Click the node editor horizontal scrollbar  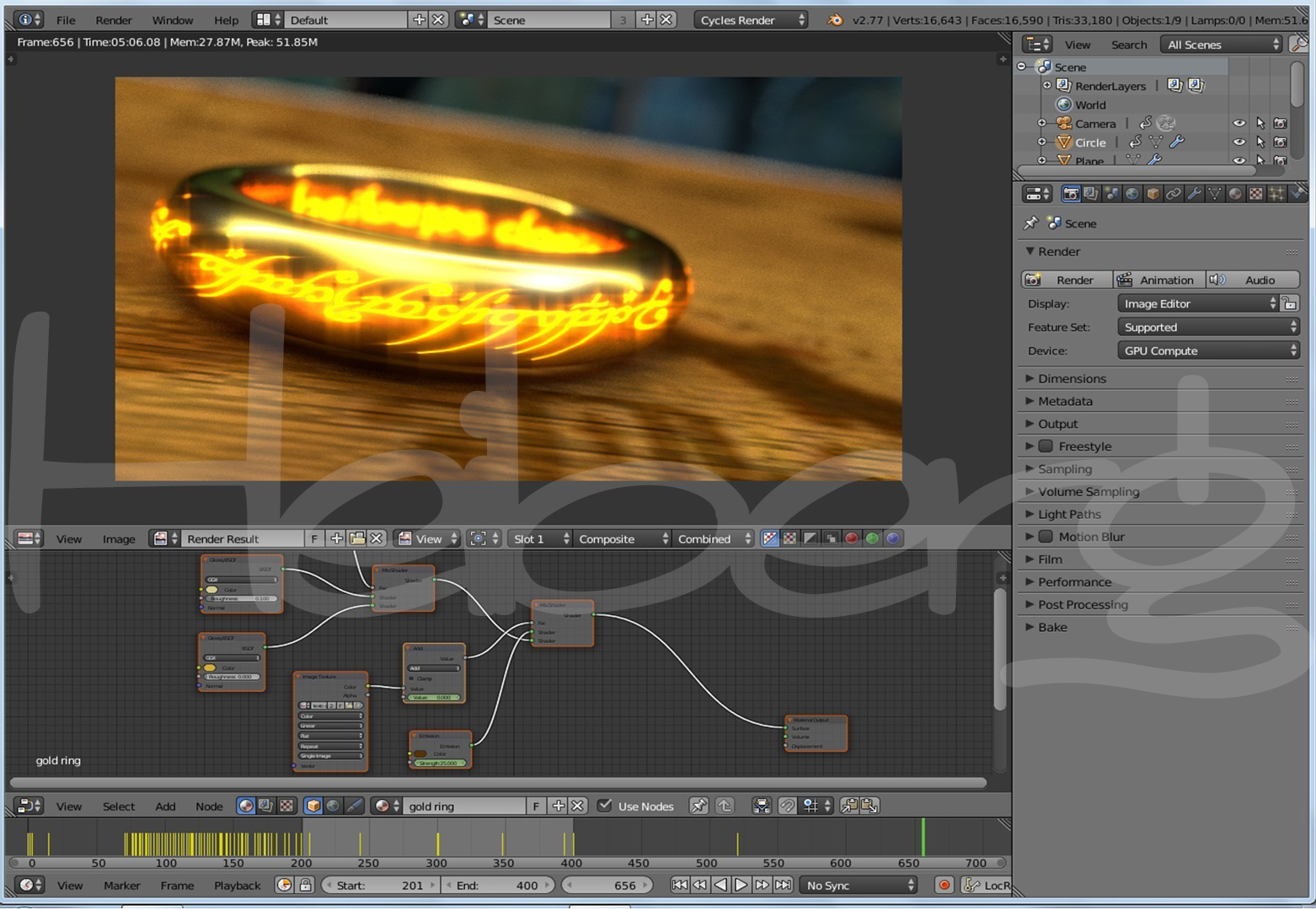[x=498, y=782]
